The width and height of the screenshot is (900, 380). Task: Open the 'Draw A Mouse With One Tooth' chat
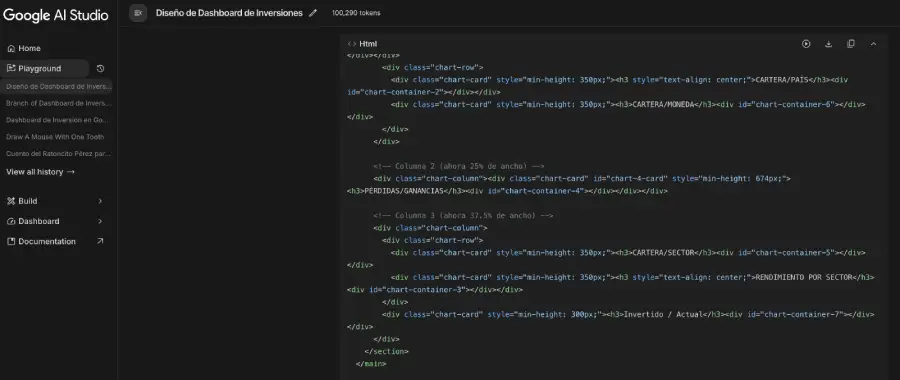(55, 137)
